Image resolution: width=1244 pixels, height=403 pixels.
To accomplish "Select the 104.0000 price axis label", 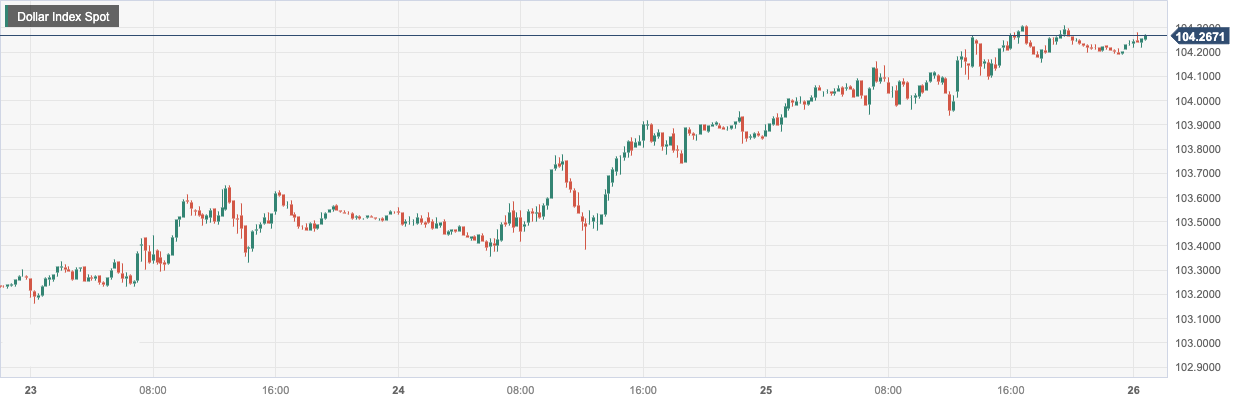I will (x=1197, y=101).
